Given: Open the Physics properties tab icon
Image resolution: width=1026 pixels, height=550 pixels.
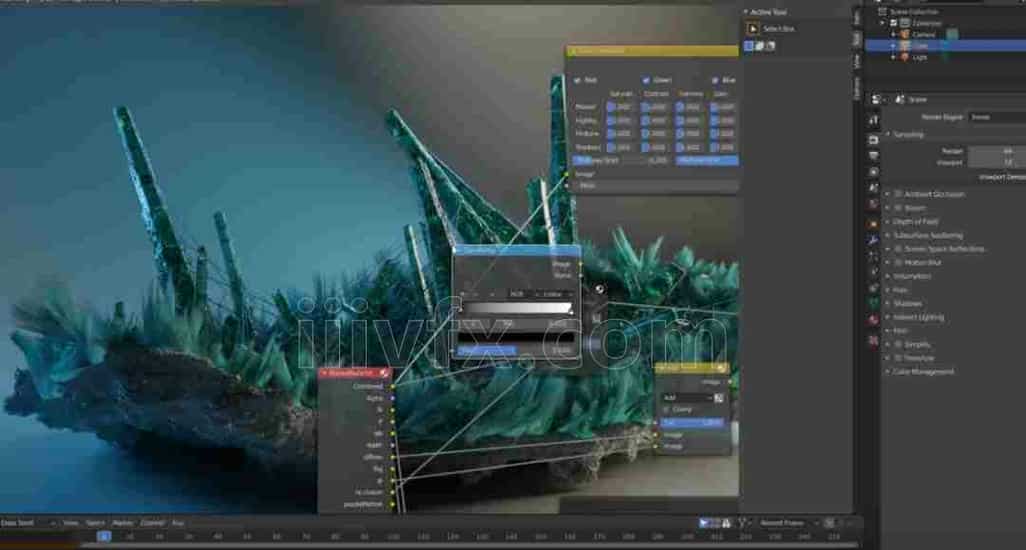Looking at the screenshot, I should click(874, 271).
